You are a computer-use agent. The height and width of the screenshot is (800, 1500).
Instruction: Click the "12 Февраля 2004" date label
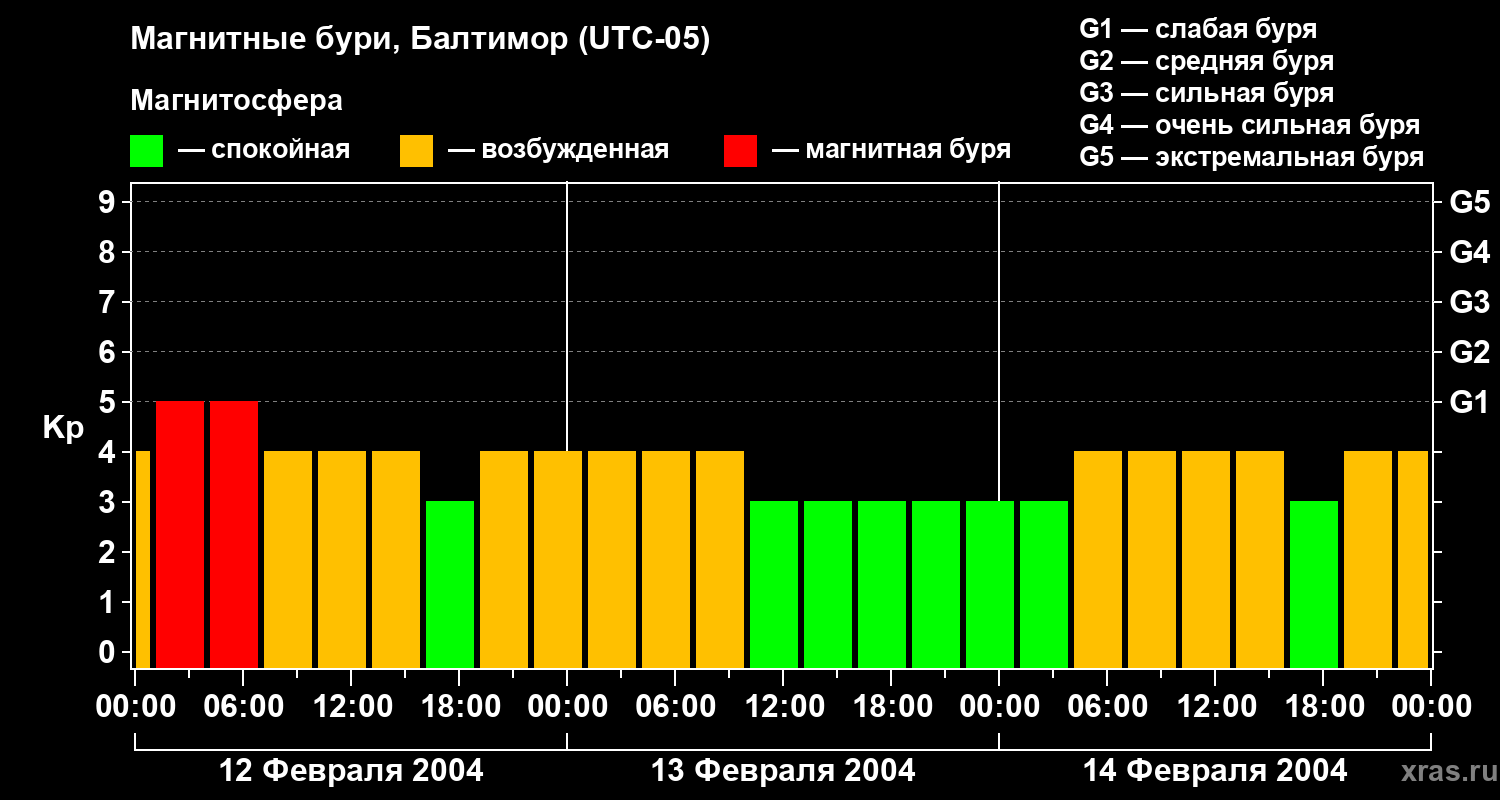click(350, 771)
